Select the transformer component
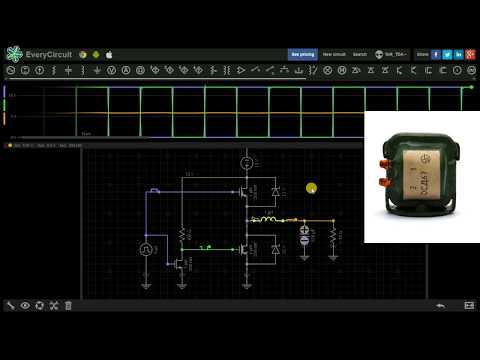The height and width of the screenshot is (360, 480). (227, 70)
